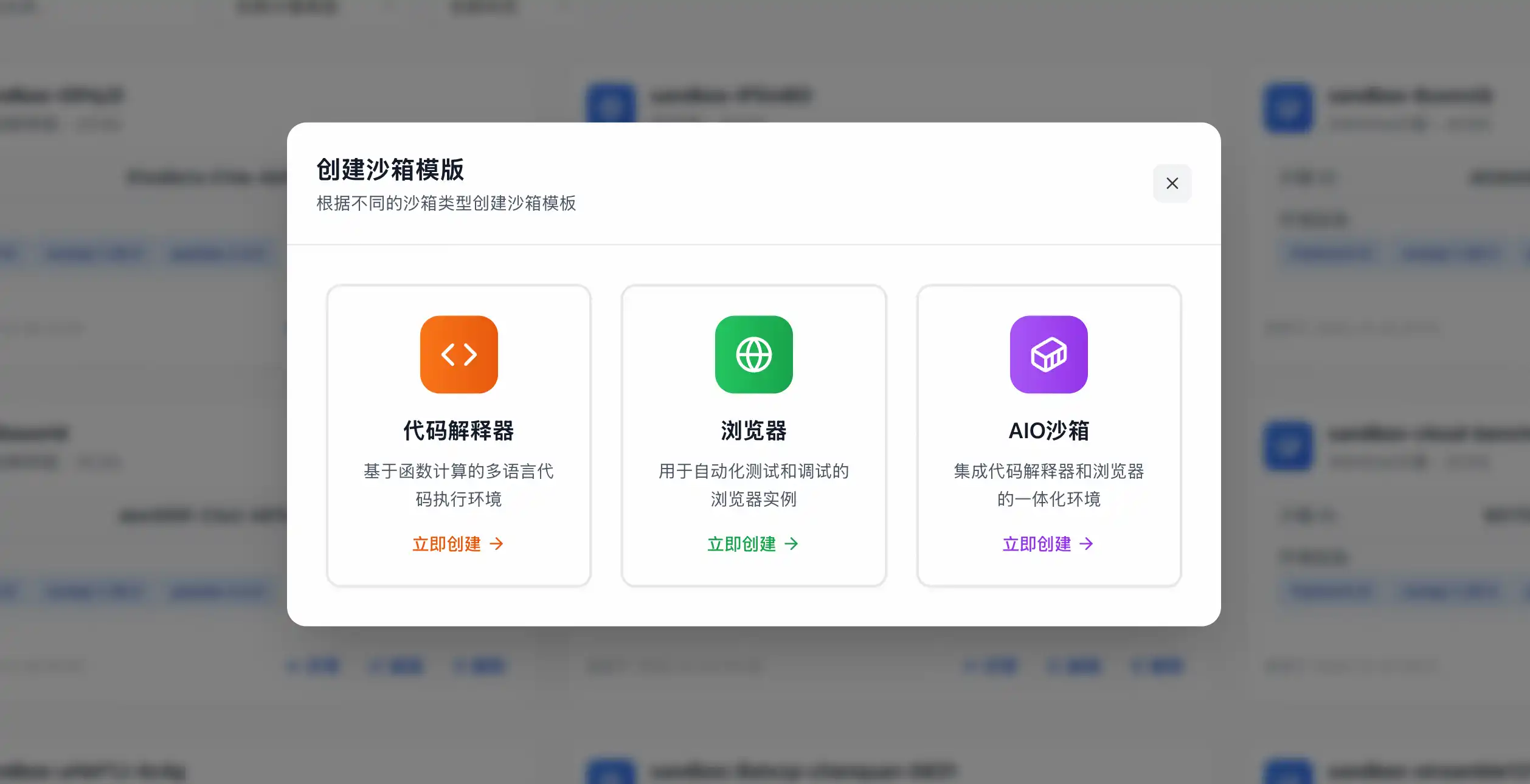This screenshot has height=784, width=1530.
Task: Click the orange code brackets icon
Action: pos(459,354)
